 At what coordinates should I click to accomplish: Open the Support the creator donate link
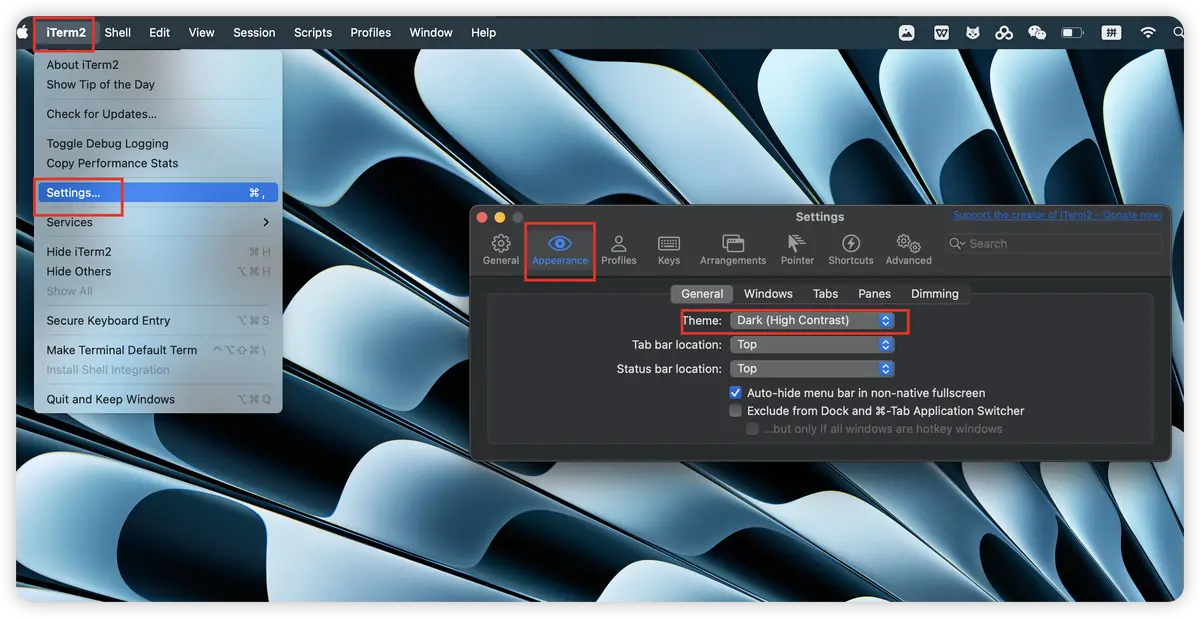(1058, 215)
